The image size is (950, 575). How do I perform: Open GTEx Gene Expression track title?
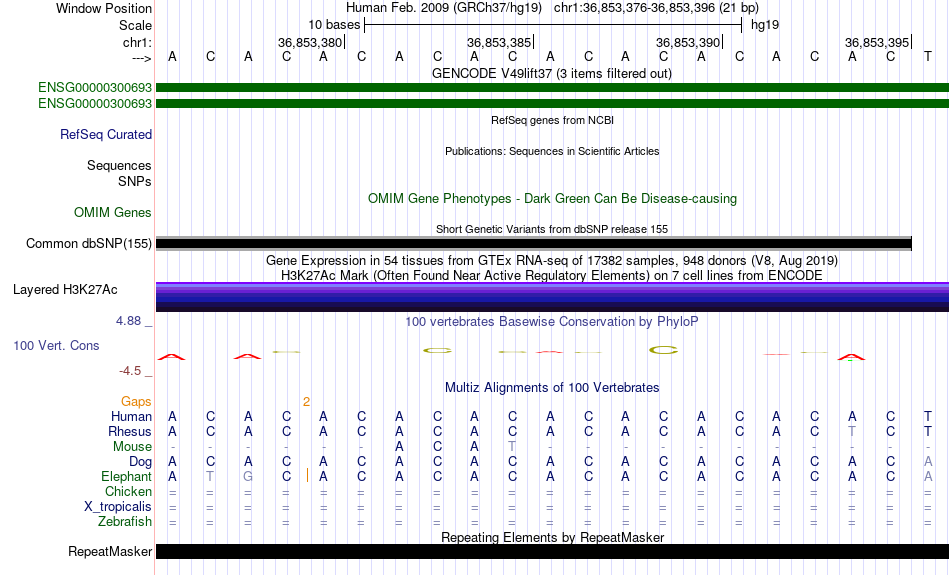pos(552,261)
